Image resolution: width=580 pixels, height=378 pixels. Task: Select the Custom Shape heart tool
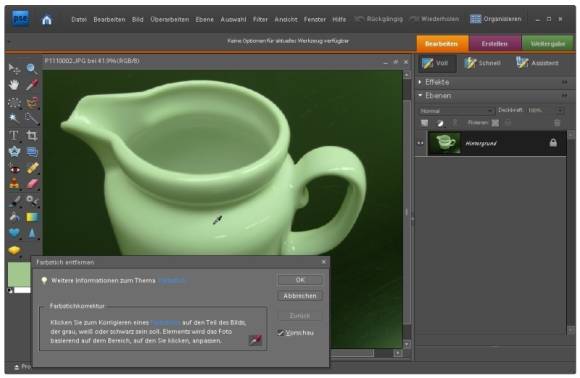pyautogui.click(x=14, y=233)
